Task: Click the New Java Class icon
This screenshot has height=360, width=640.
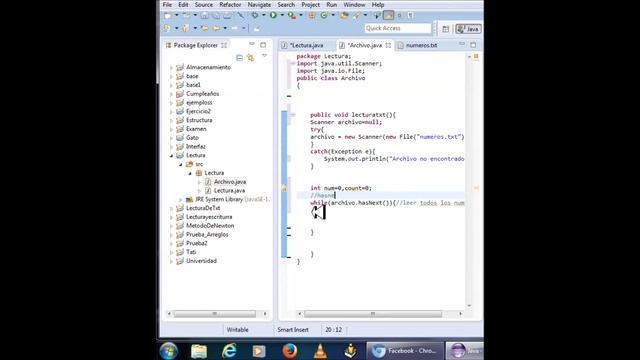Action: (x=324, y=16)
